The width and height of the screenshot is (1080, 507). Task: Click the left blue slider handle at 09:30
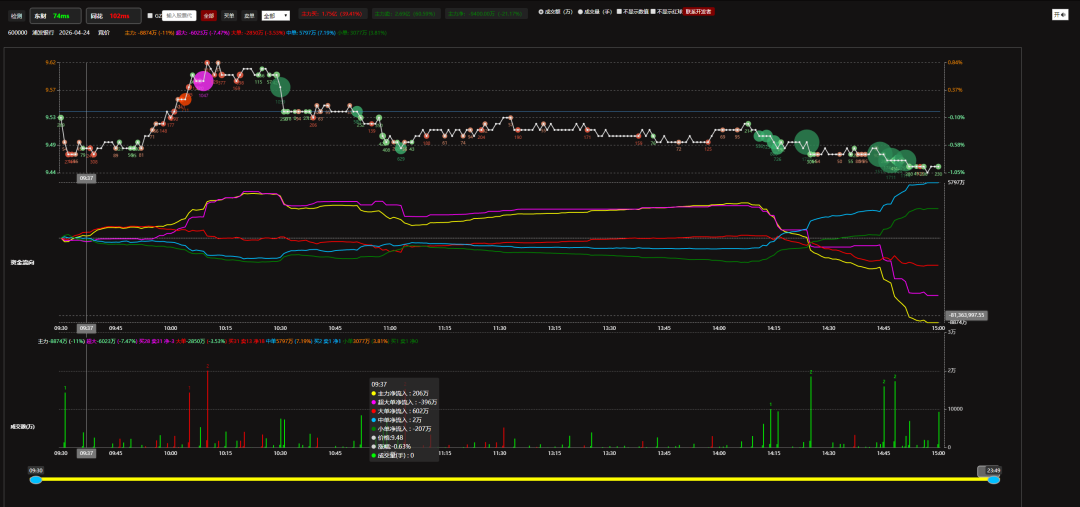pos(36,480)
